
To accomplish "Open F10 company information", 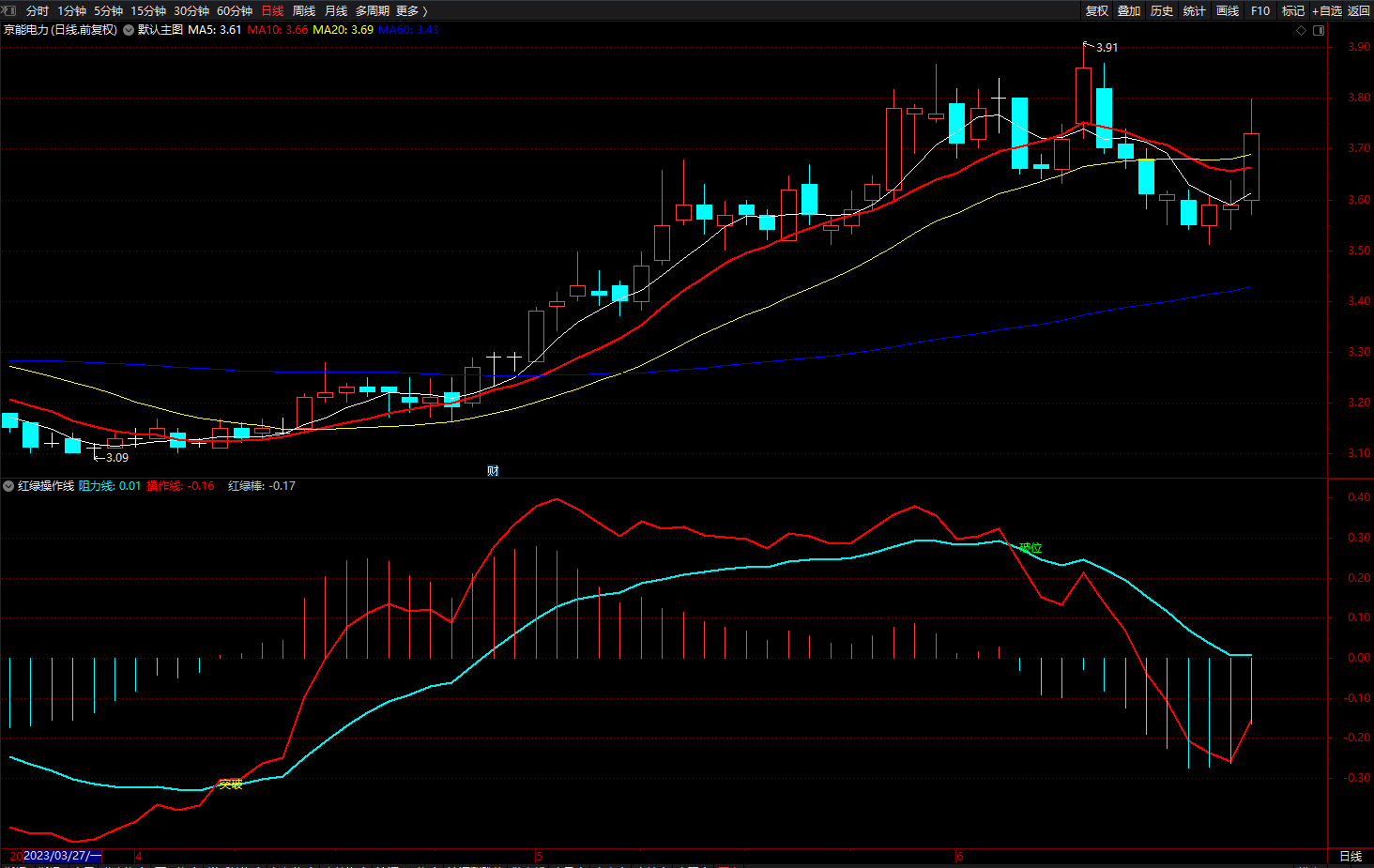I will [1260, 11].
